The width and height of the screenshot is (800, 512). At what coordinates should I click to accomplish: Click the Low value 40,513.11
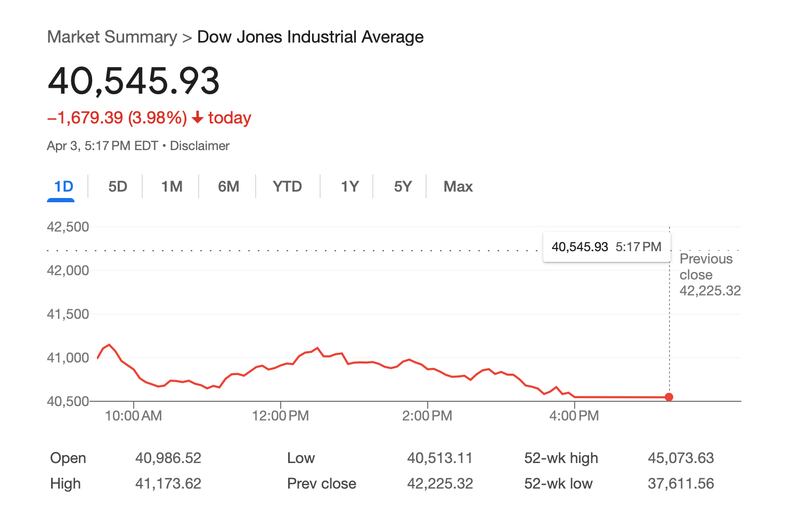tap(439, 458)
